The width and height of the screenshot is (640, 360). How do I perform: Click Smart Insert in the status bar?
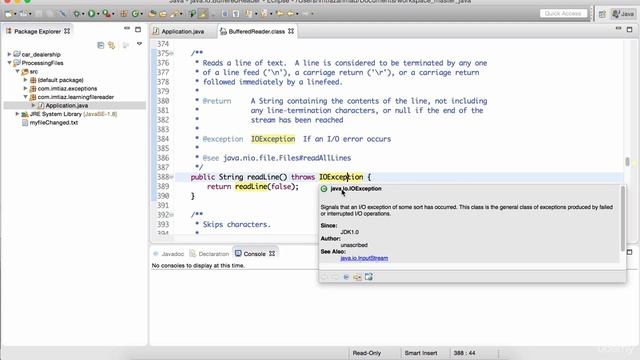coord(421,353)
